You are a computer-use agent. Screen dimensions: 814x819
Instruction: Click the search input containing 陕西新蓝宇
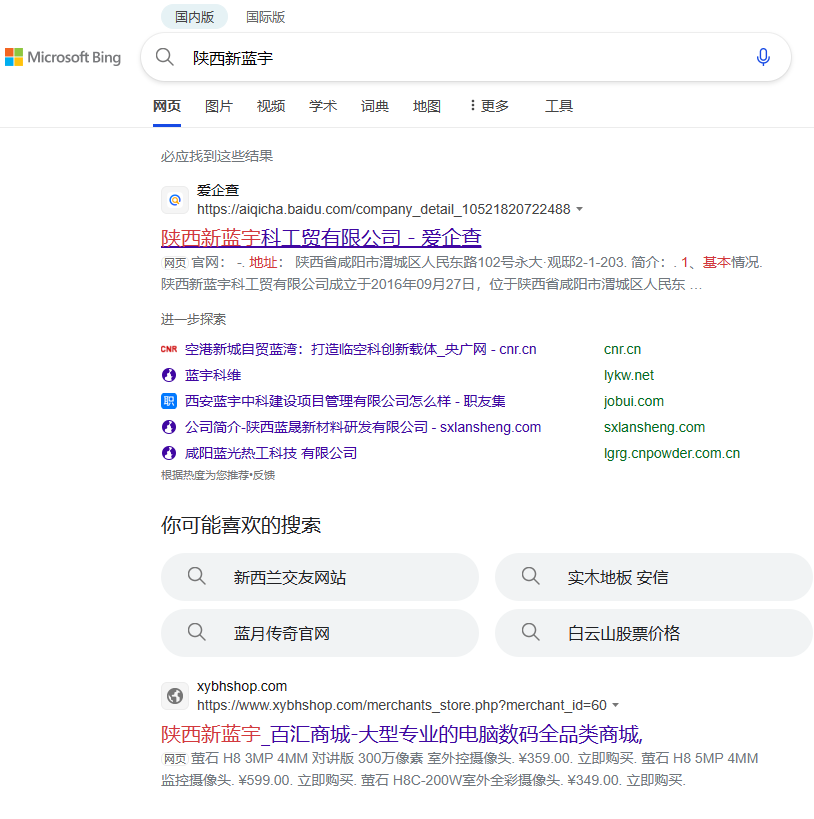[x=465, y=57]
